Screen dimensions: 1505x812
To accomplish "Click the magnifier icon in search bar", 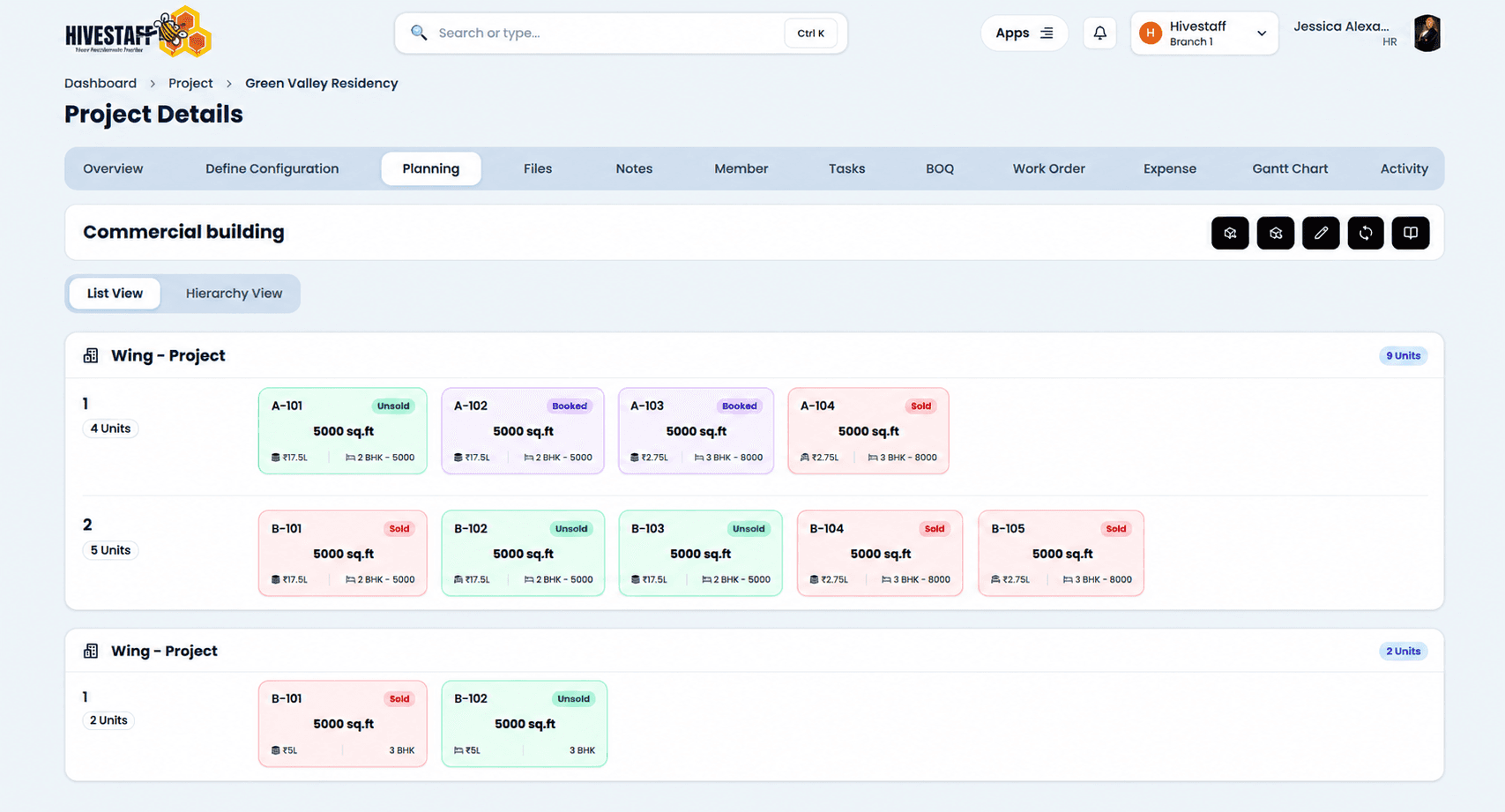I will (x=419, y=33).
